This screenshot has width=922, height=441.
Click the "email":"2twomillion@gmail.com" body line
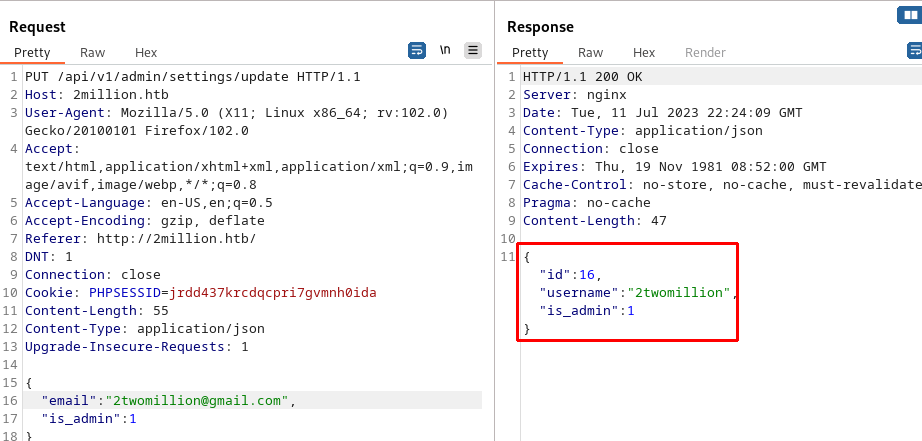point(168,401)
